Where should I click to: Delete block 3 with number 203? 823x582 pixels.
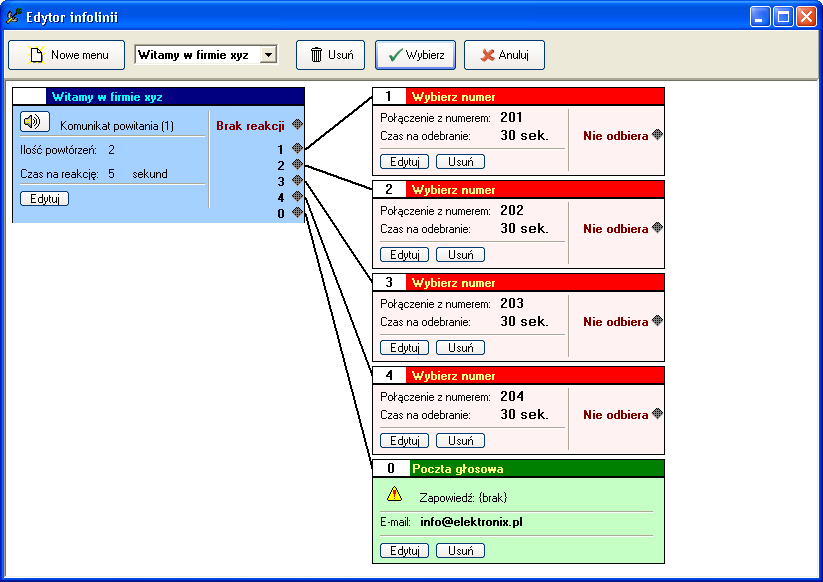click(460, 347)
